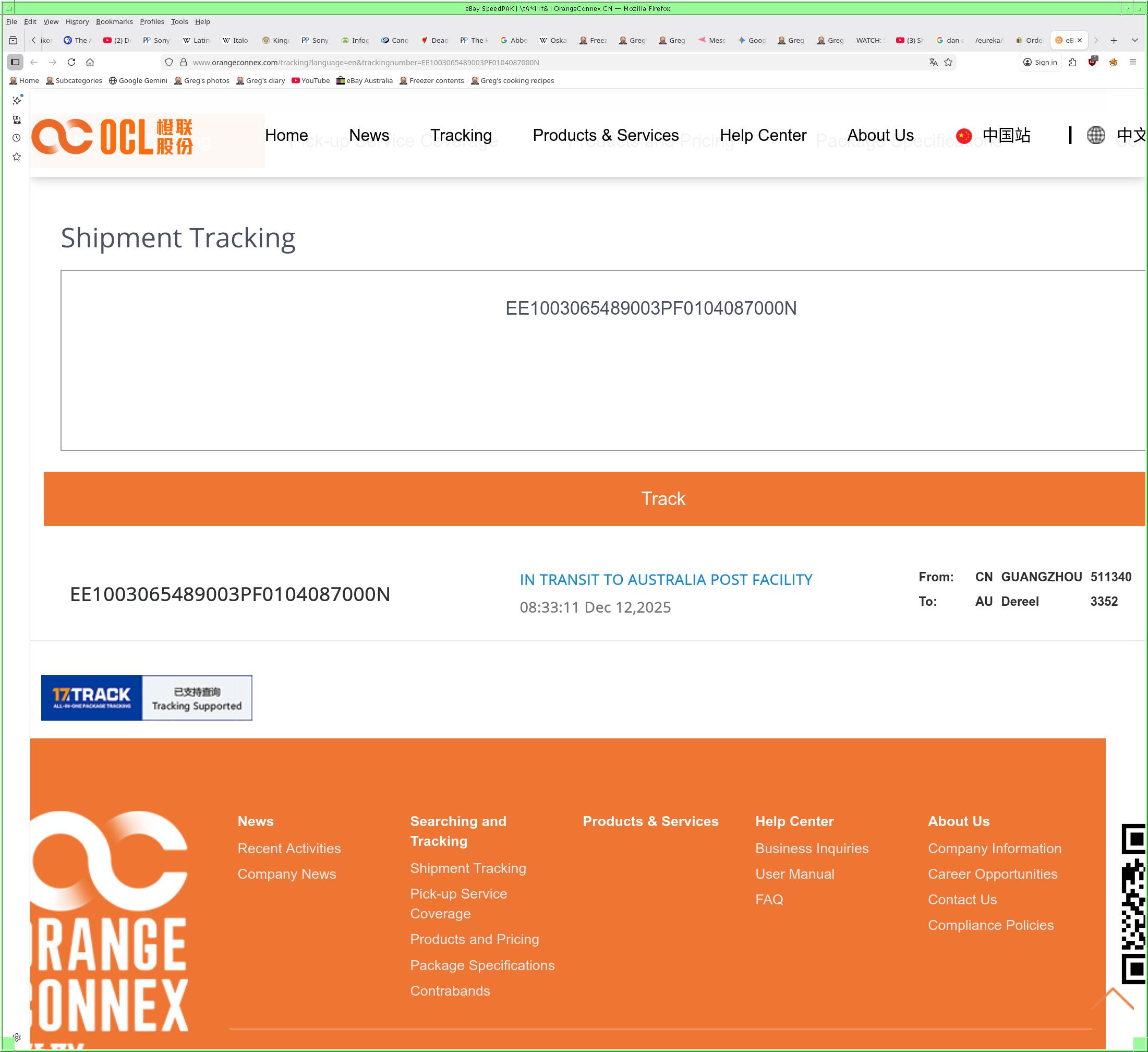Open the Bookmarks menu in menu bar
The image size is (1148, 1052).
[114, 21]
